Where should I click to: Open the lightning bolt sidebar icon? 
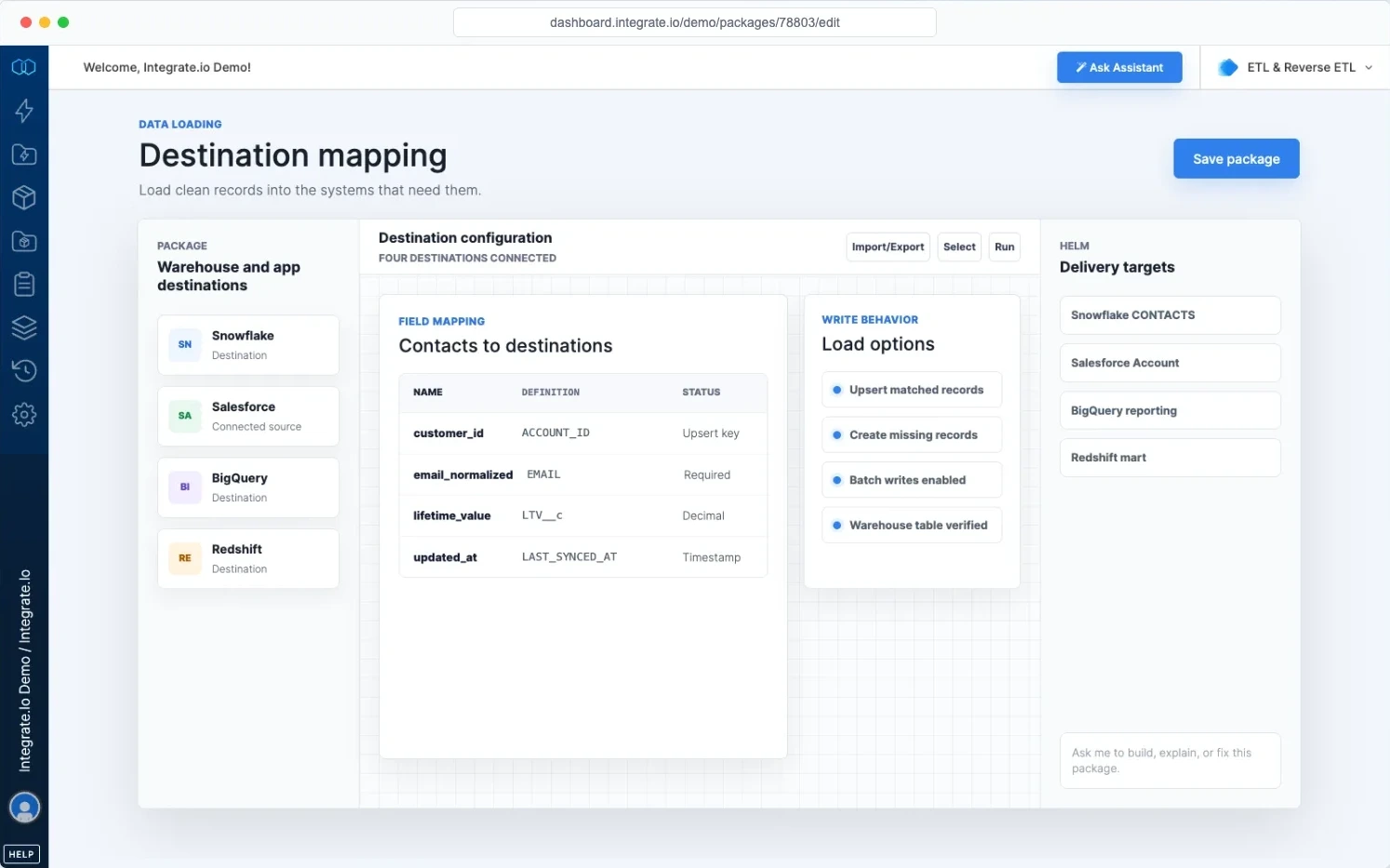(24, 111)
